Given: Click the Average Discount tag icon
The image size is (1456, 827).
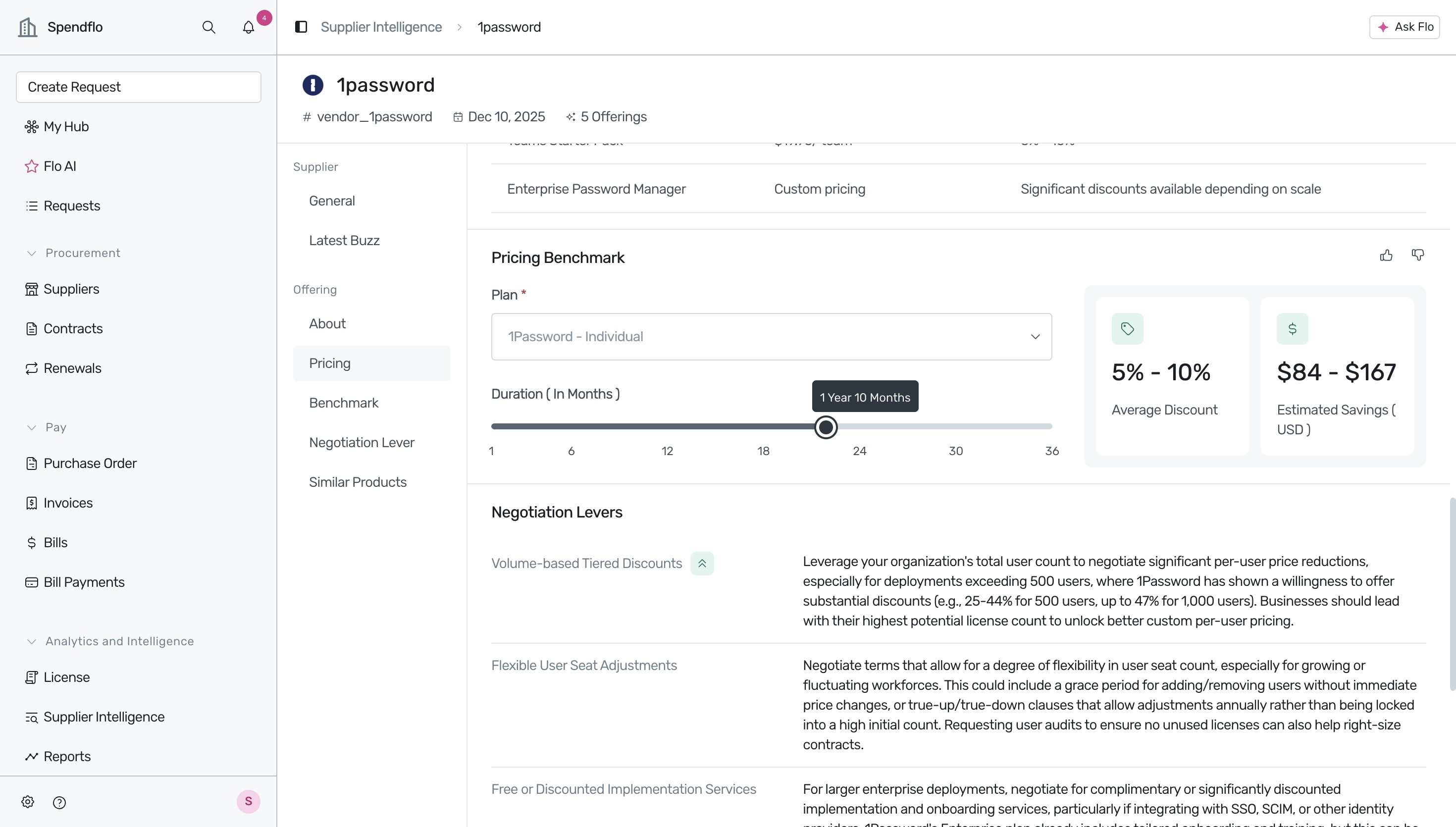Looking at the screenshot, I should click(x=1127, y=329).
